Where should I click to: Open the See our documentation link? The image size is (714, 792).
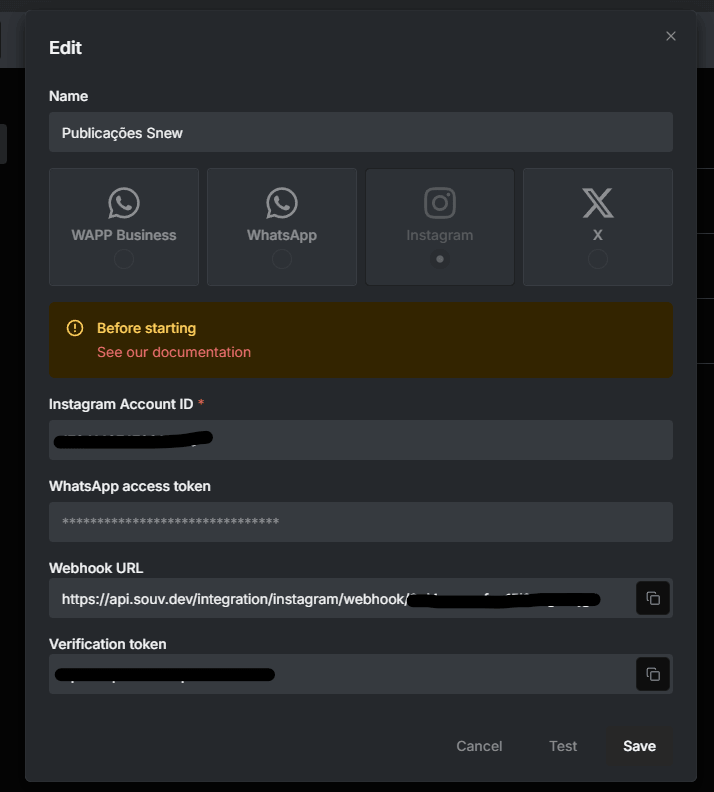pos(174,352)
